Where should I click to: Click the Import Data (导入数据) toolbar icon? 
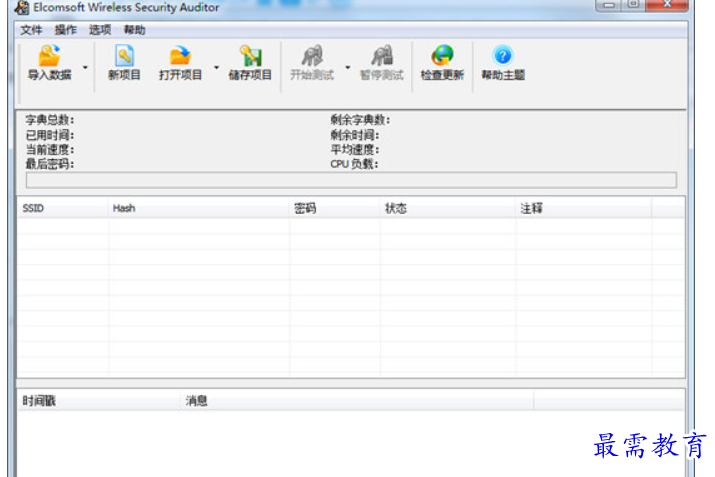49,56
